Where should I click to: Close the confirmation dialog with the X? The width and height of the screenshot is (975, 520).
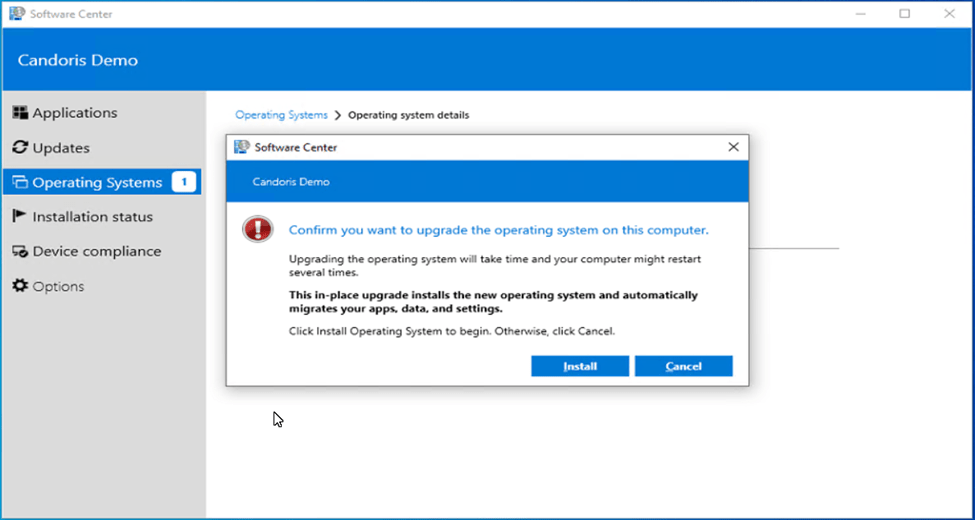(733, 147)
